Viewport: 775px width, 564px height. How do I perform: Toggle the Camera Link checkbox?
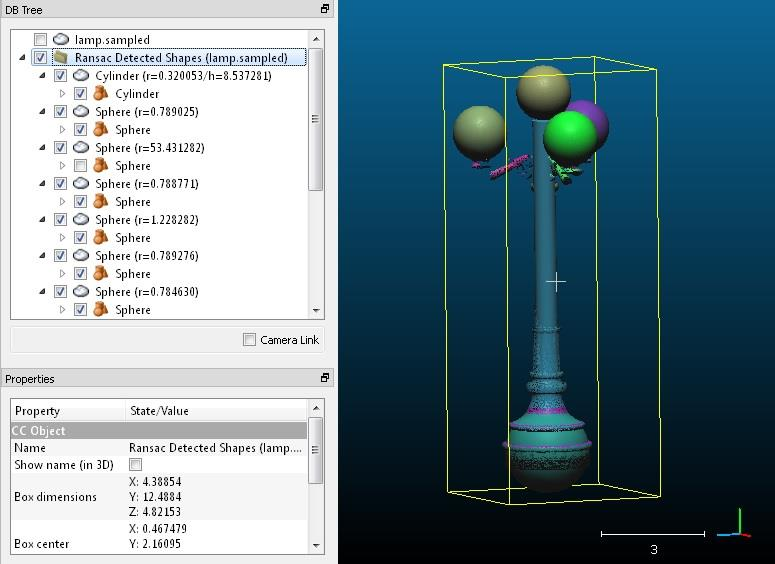pyautogui.click(x=249, y=340)
